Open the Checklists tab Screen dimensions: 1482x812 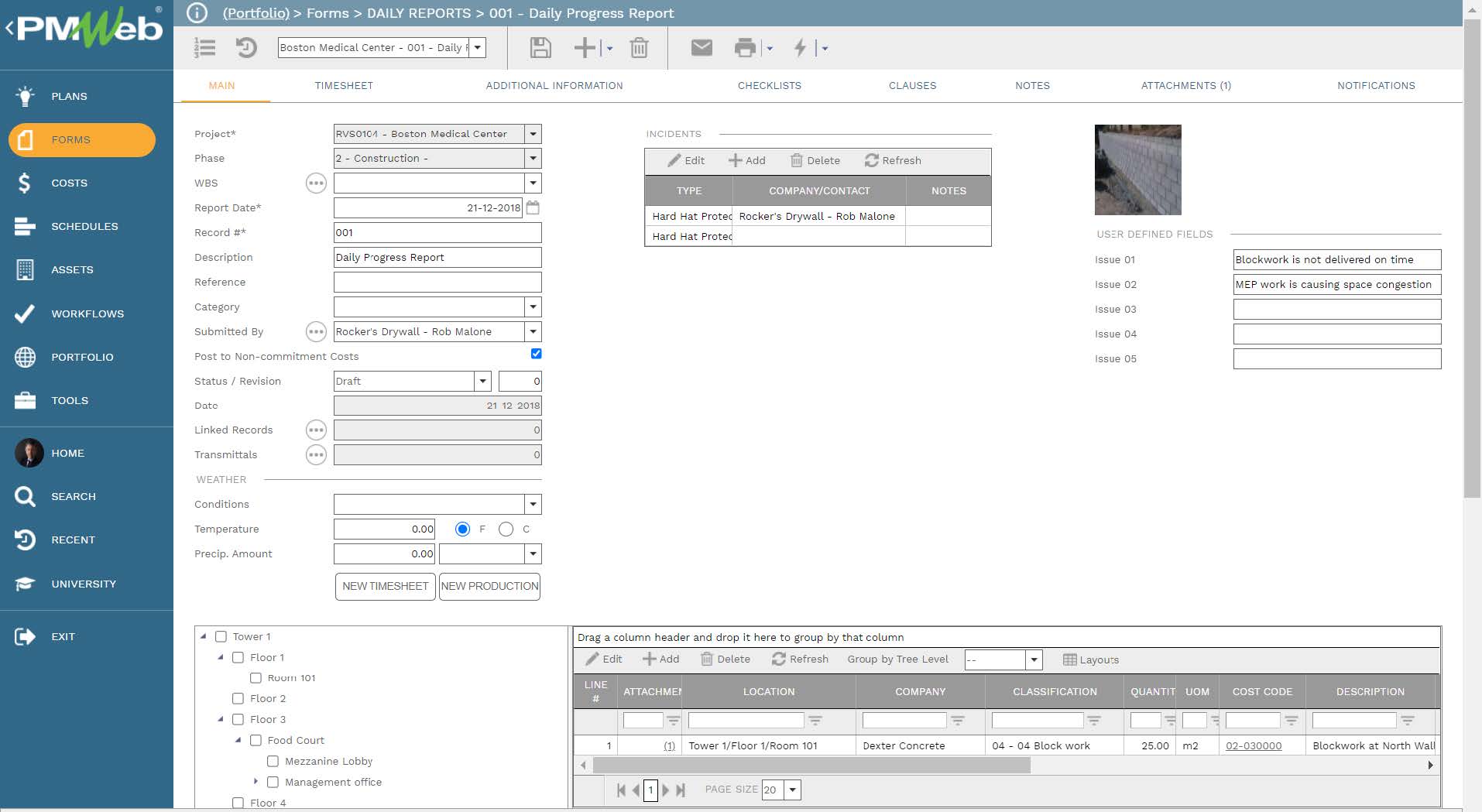(x=770, y=85)
